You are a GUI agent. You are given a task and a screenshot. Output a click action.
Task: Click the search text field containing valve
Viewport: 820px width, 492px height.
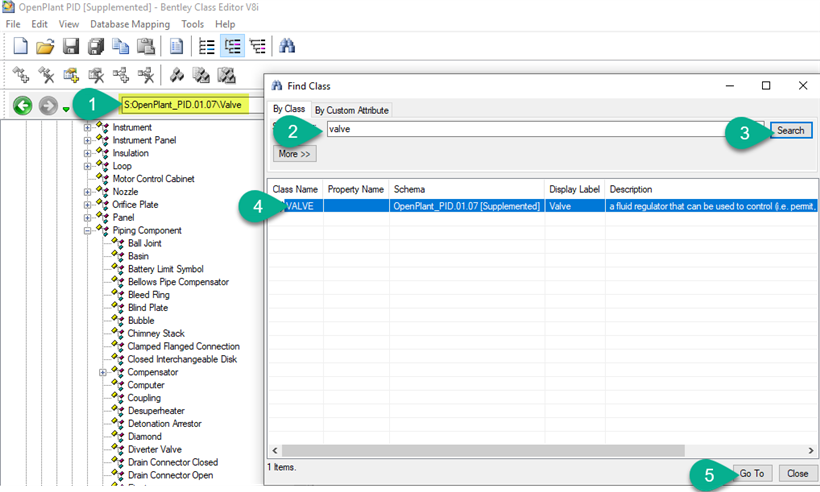[x=546, y=129]
